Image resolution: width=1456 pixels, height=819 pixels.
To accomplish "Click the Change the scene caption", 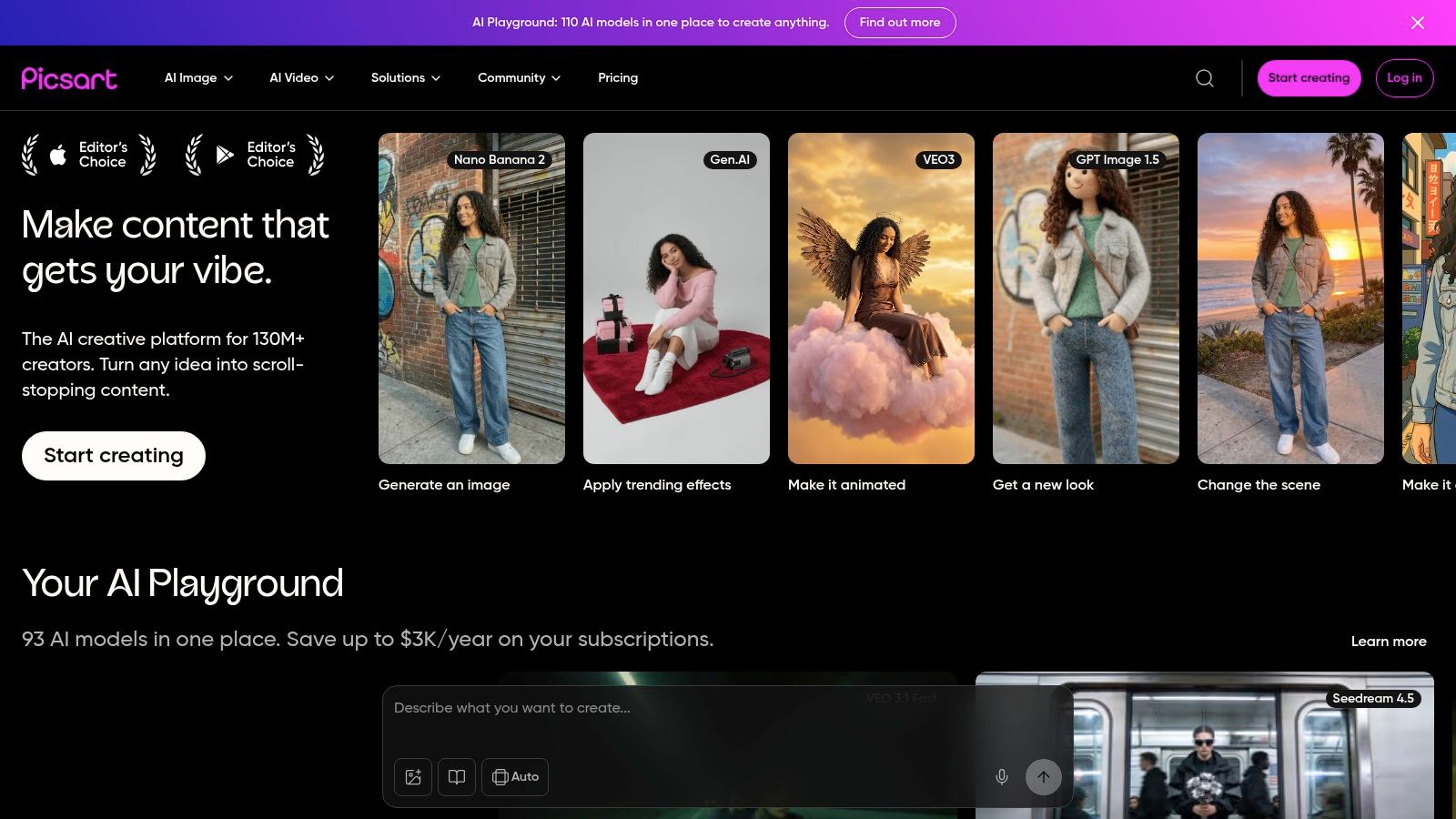I will [x=1259, y=485].
